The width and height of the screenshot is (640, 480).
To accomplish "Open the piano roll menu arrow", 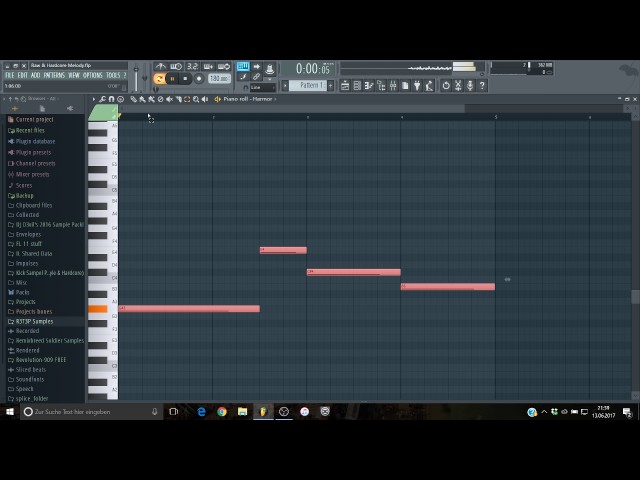I will pos(93,99).
